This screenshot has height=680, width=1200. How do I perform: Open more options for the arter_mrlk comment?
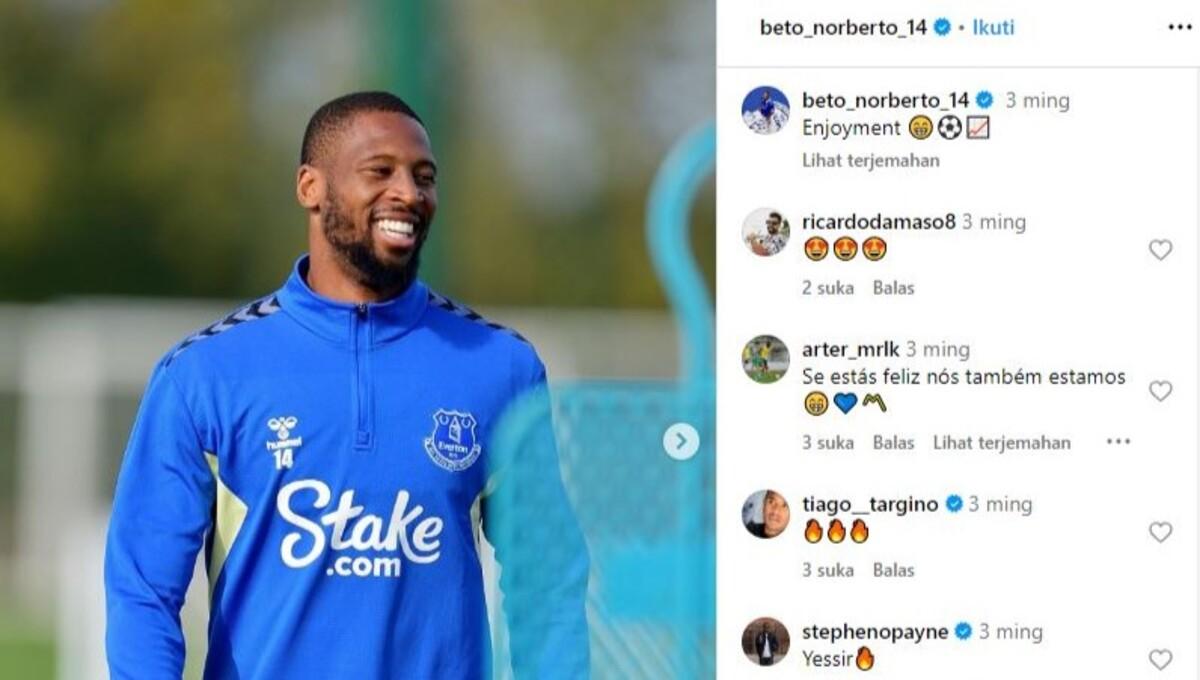[x=1118, y=442]
